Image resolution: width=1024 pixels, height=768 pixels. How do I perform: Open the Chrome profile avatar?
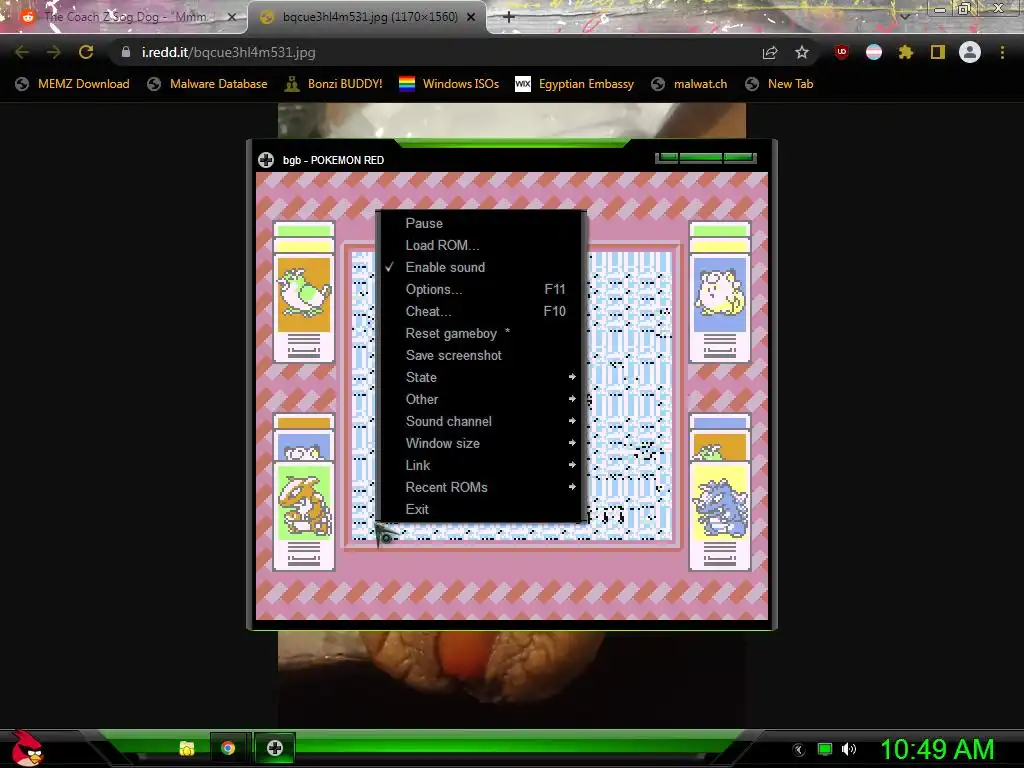coord(970,52)
